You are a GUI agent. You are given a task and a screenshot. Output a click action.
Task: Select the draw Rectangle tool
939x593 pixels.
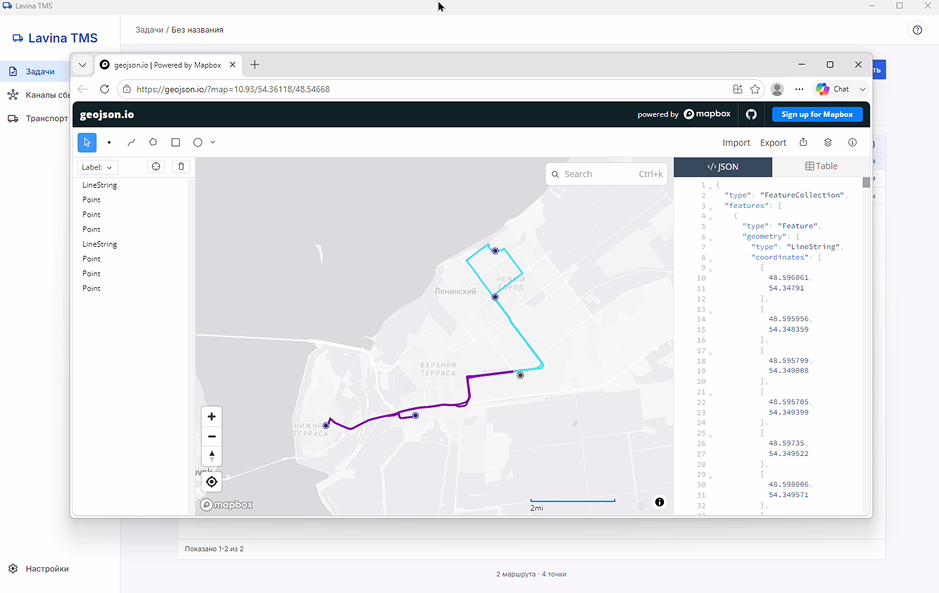tap(175, 143)
